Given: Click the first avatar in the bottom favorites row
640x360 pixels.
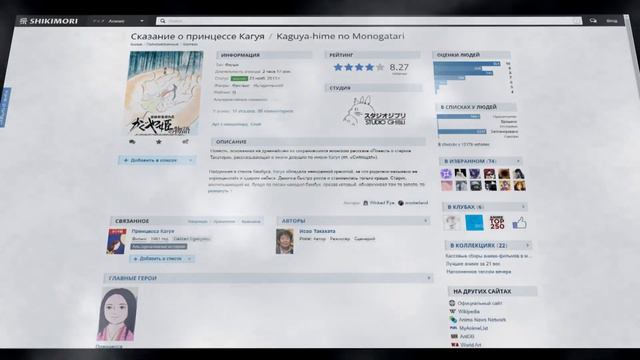Looking at the screenshot, I should [447, 186].
